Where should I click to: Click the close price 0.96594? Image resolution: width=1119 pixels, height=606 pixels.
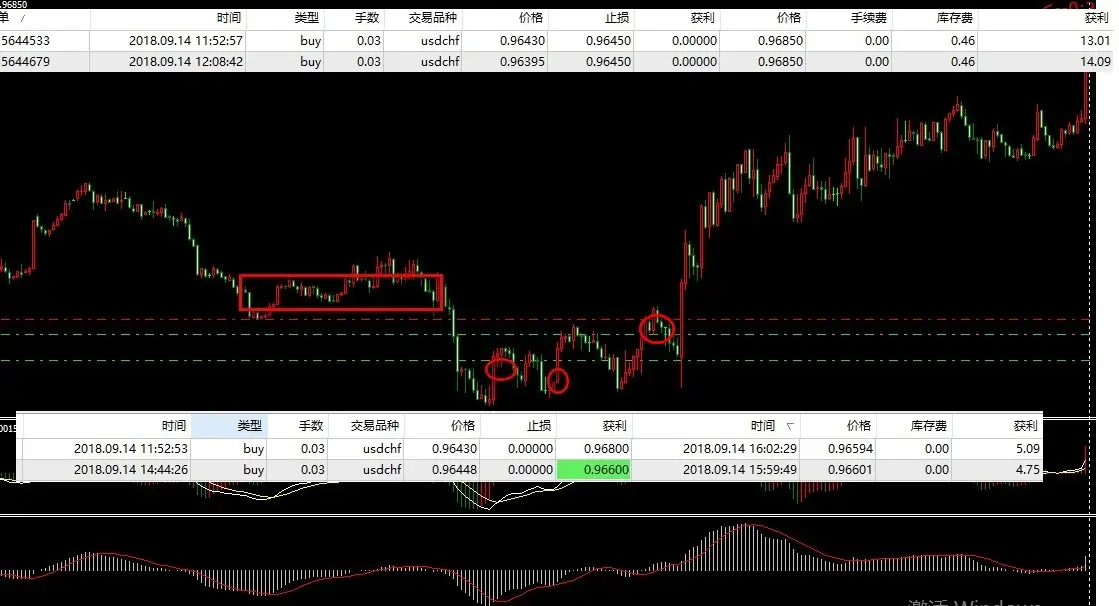(850, 448)
